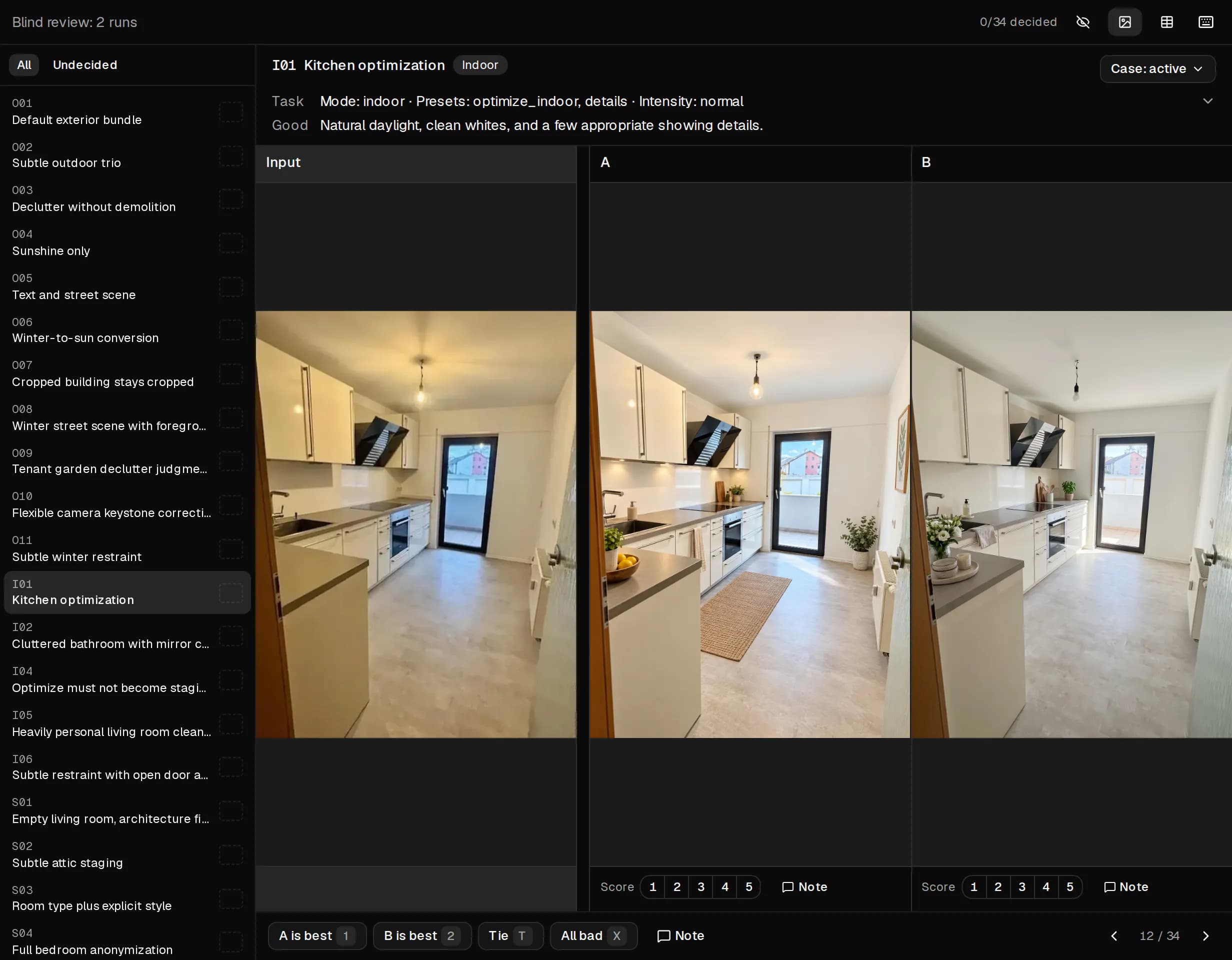This screenshot has height=960, width=1232.
Task: Open case O01 Default exterior bundle
Action: 127,111
